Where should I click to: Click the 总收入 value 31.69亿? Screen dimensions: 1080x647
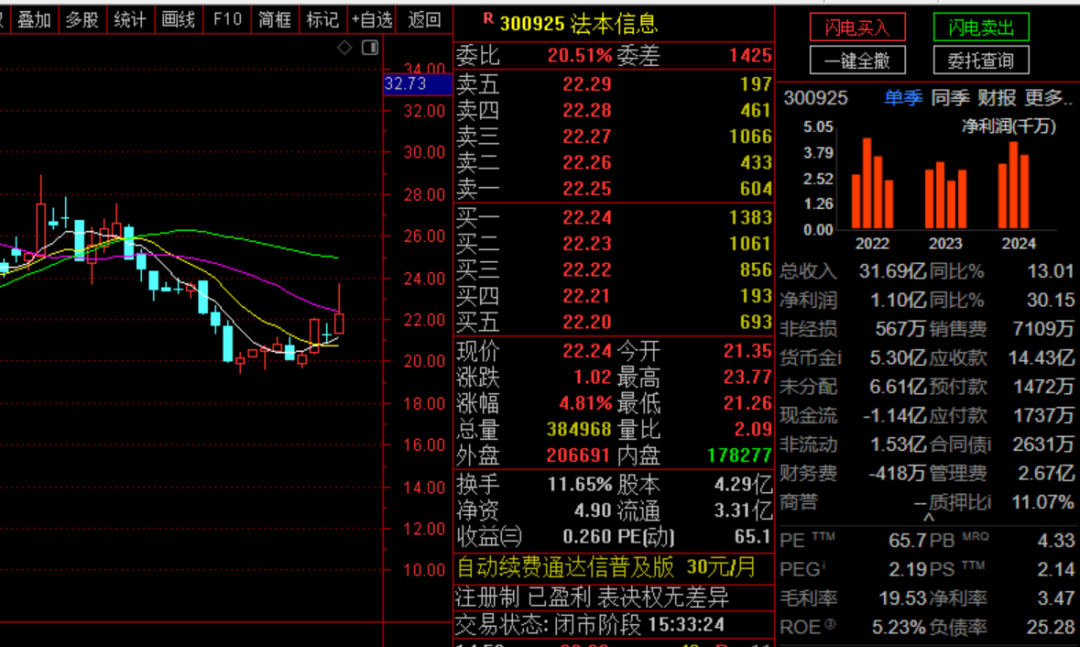tap(893, 271)
